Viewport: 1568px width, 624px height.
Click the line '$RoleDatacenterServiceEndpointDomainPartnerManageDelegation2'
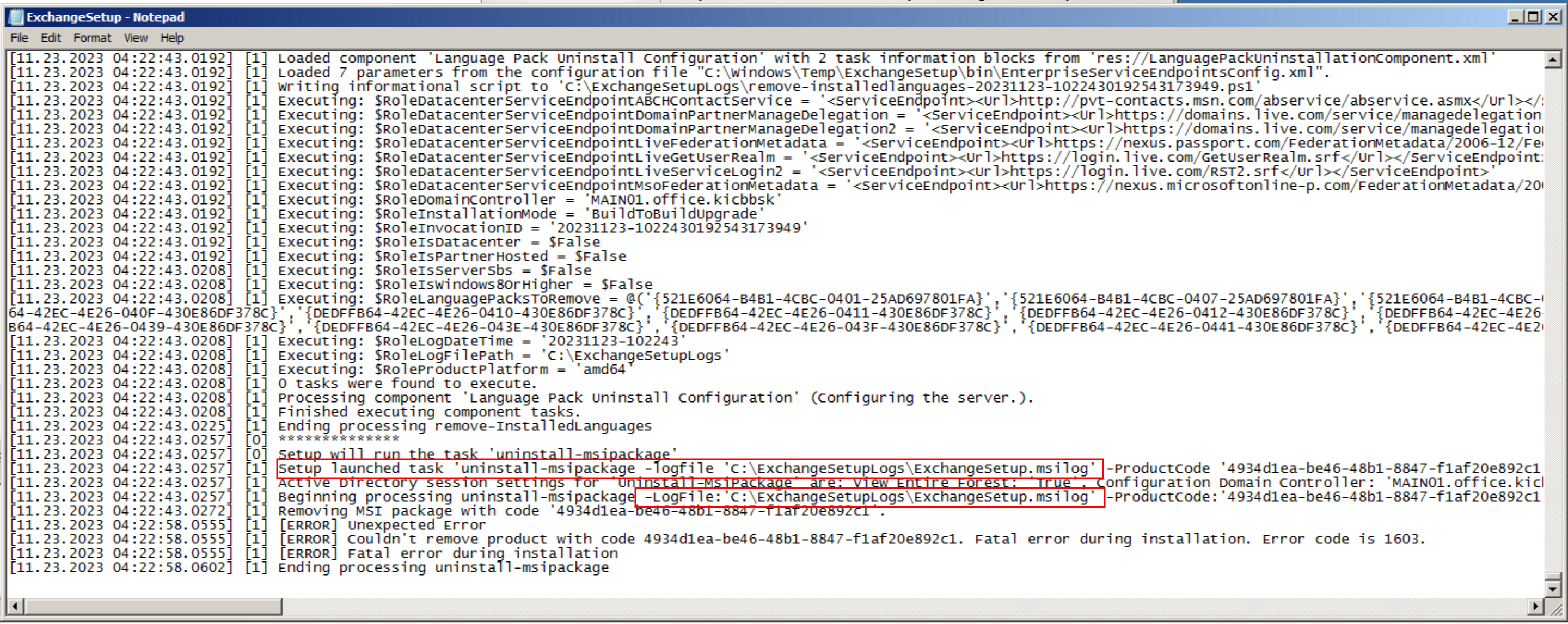[x=776, y=129]
